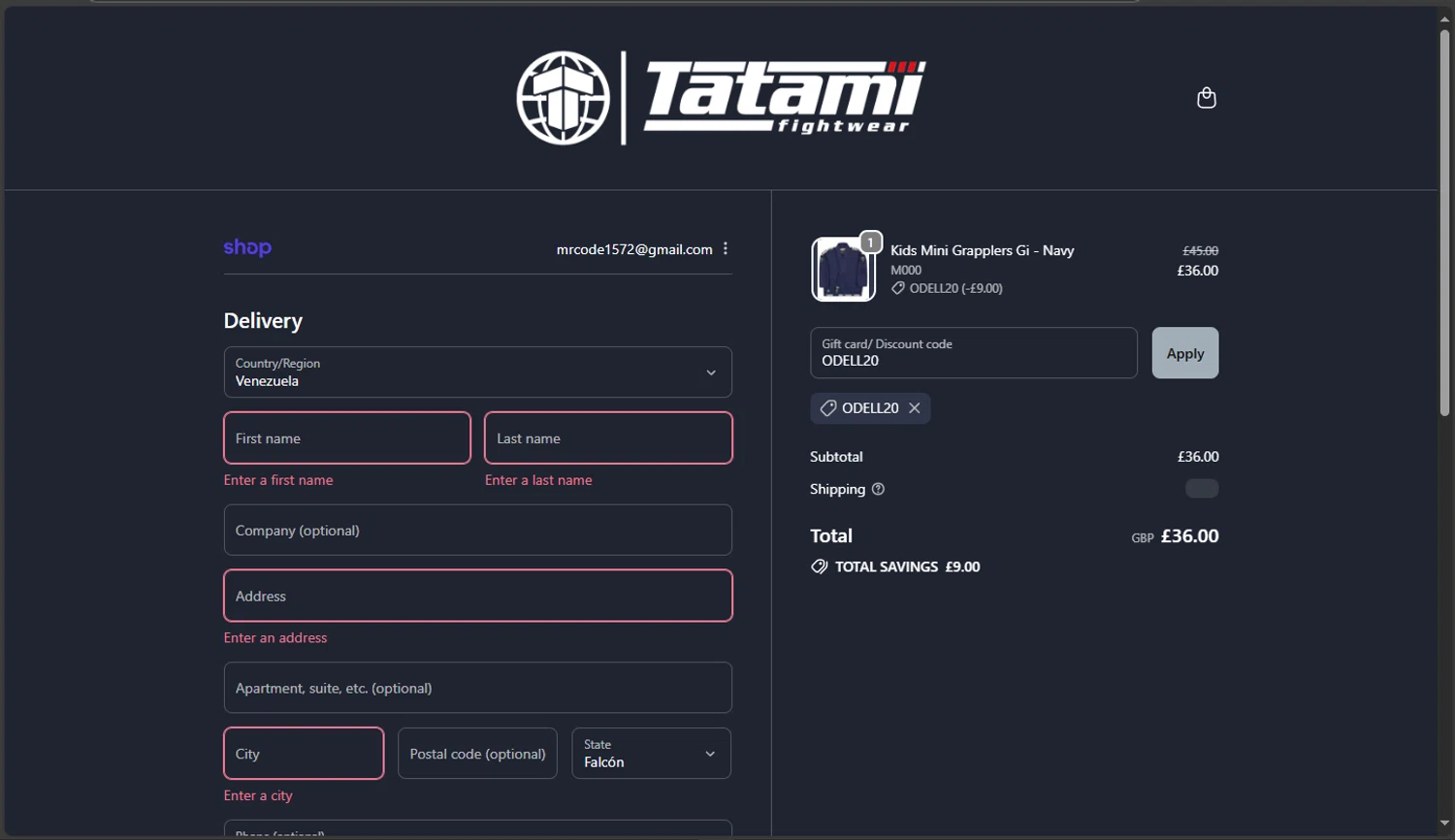
Task: Click the Subtotal label
Action: 836,457
